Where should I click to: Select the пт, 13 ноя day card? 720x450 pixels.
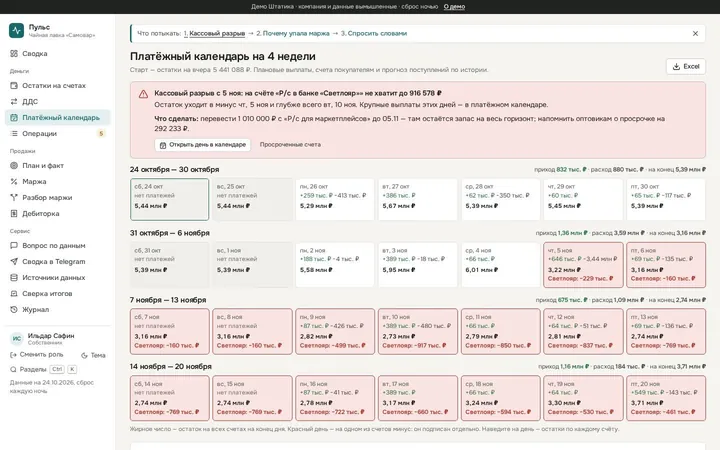click(666, 332)
